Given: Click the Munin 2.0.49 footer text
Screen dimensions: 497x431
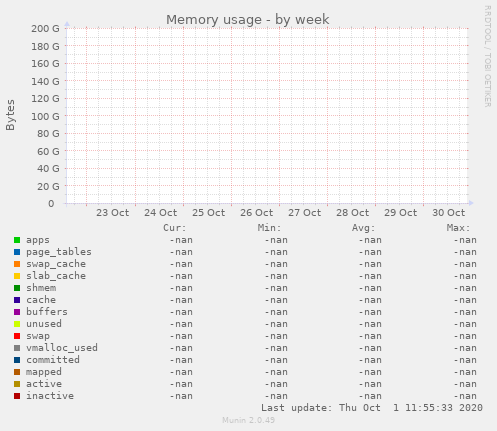Looking at the screenshot, I should (249, 420).
